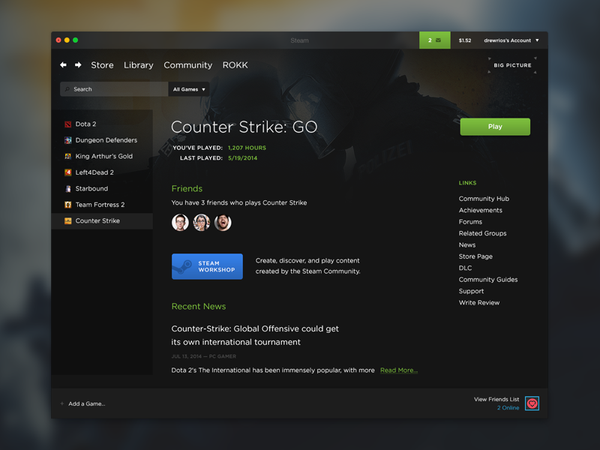The width and height of the screenshot is (600, 450).
Task: Open the Community tab
Action: 188,65
